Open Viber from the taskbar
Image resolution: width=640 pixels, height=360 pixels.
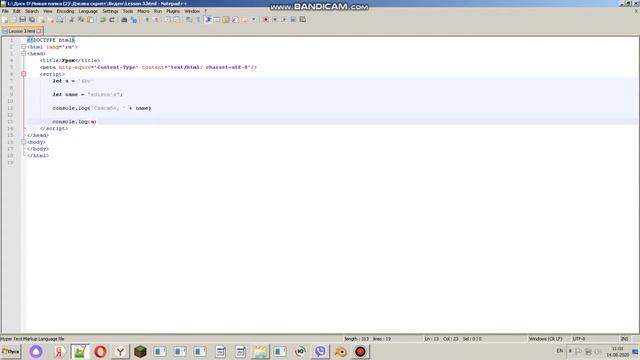click(x=320, y=351)
